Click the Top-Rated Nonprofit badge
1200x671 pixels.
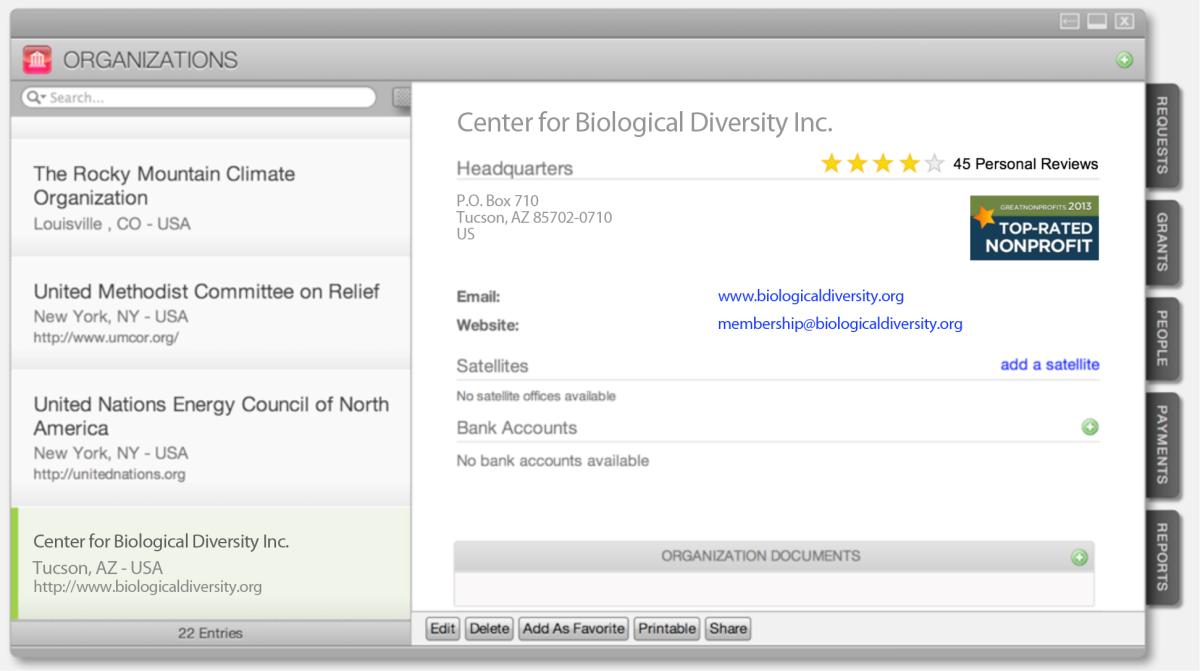click(x=1034, y=228)
